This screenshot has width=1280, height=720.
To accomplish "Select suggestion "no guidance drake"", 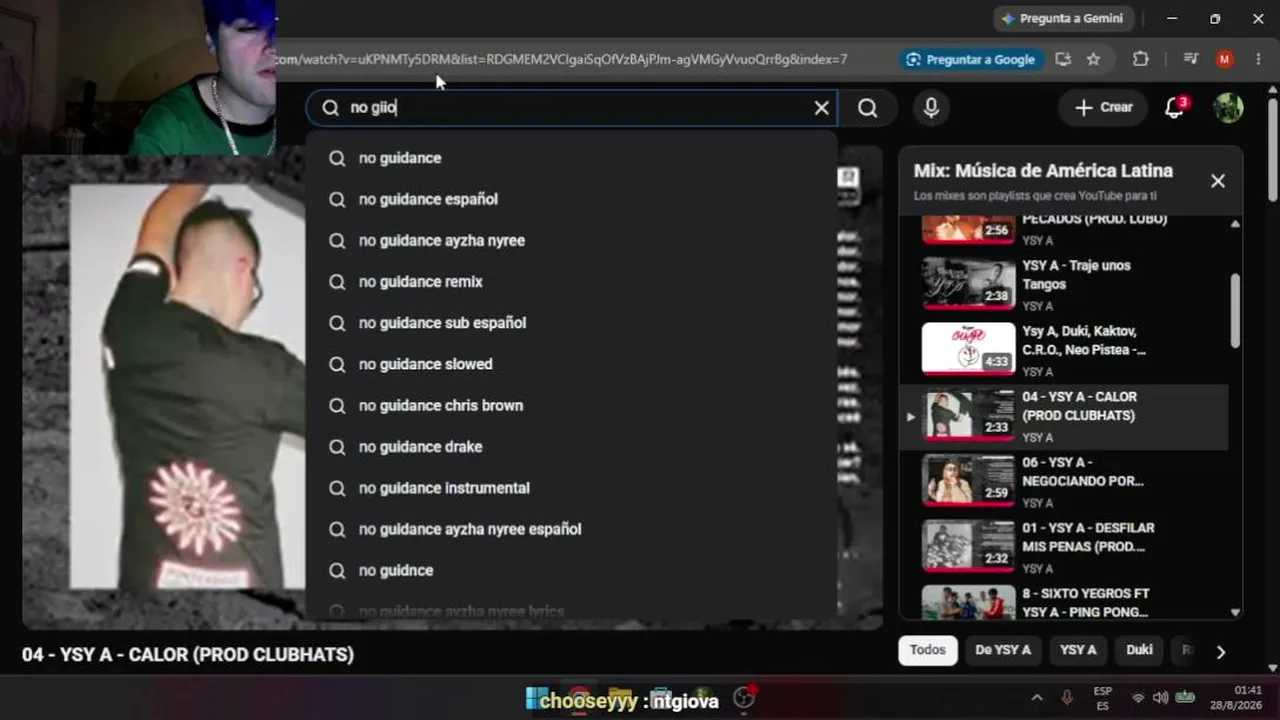I will [572, 447].
